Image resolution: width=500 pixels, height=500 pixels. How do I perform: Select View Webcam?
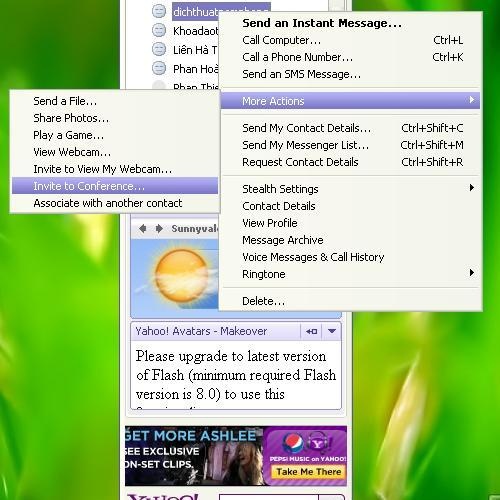(115, 152)
